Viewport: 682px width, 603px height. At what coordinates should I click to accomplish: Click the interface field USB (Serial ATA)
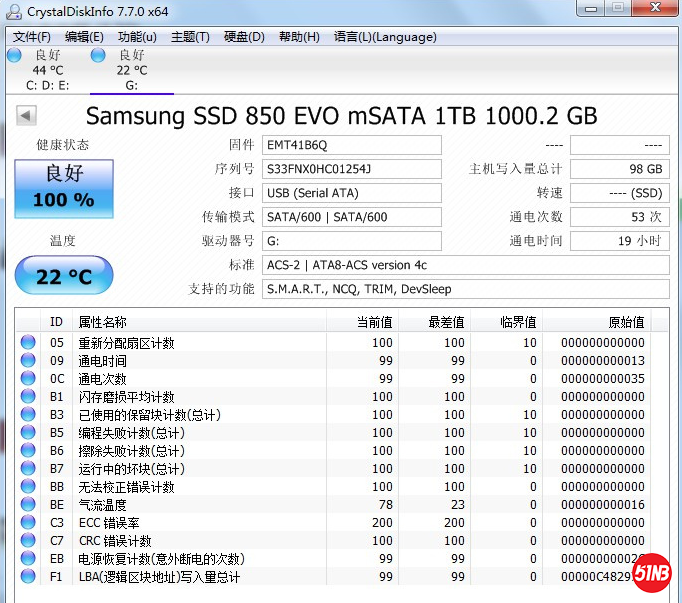(x=351, y=193)
